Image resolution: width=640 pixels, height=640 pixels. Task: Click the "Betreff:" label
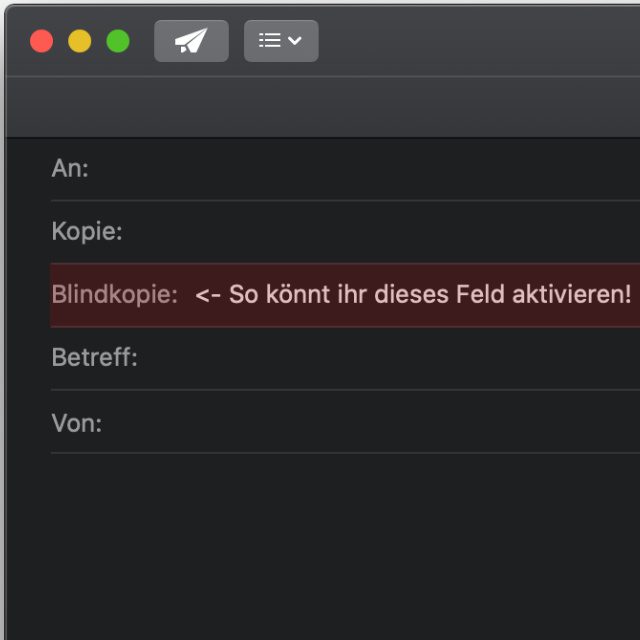point(94,358)
